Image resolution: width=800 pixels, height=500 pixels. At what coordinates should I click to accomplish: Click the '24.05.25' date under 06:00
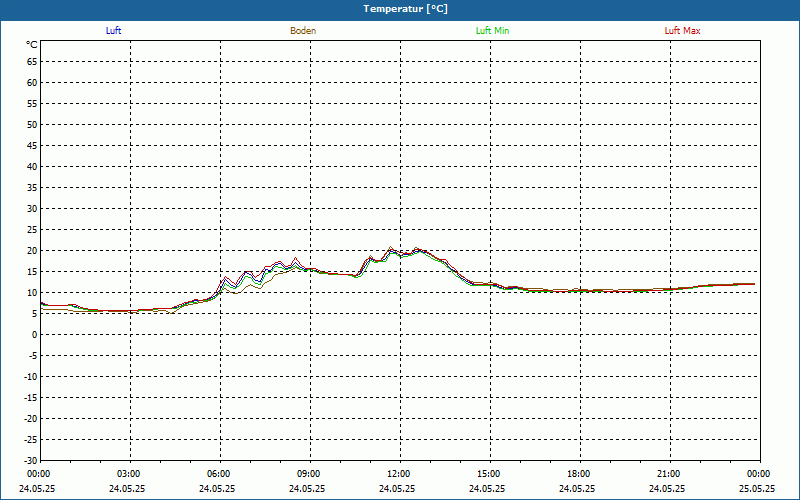tap(217, 488)
